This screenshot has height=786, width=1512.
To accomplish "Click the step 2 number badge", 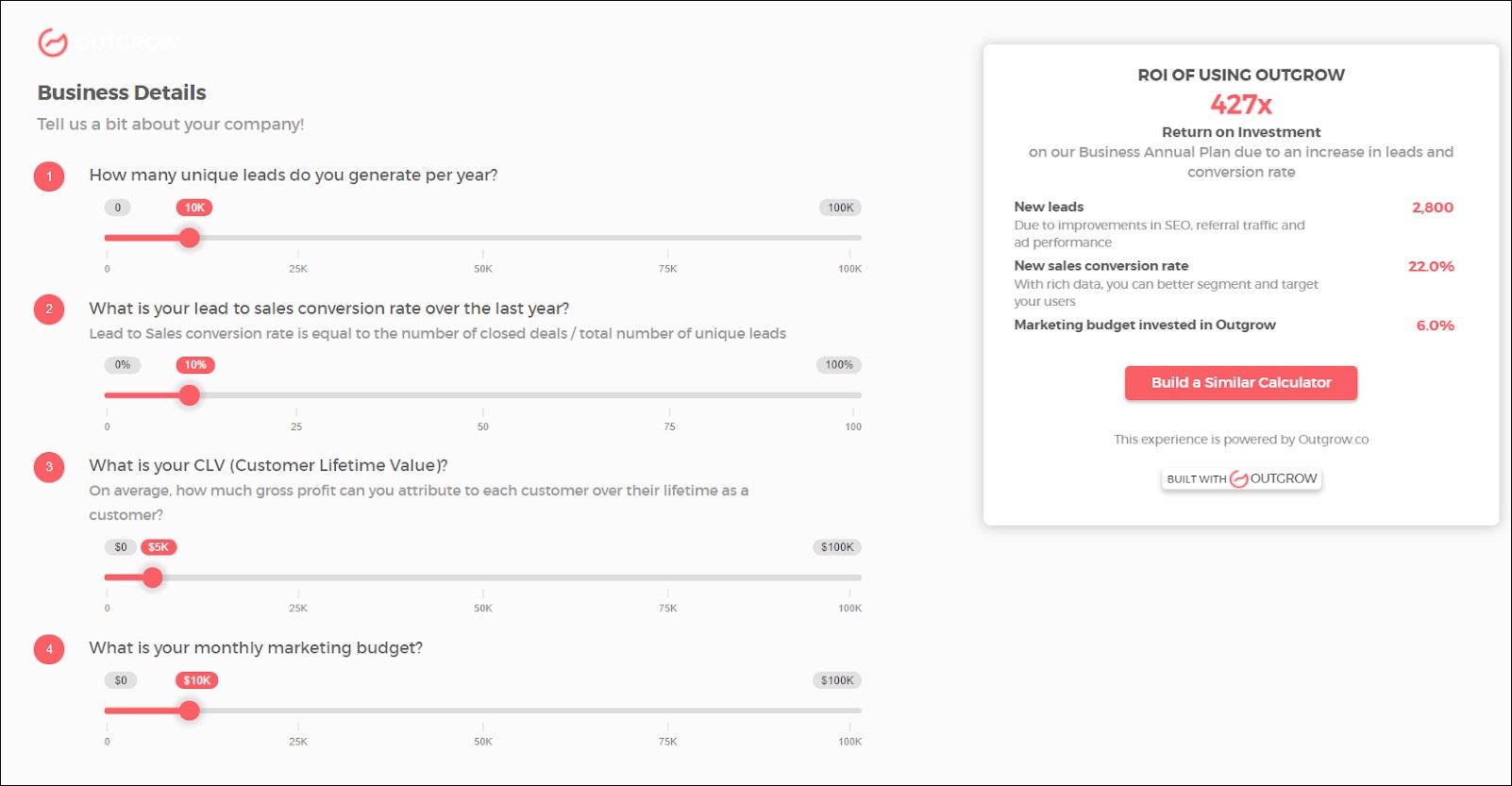I will pyautogui.click(x=49, y=309).
